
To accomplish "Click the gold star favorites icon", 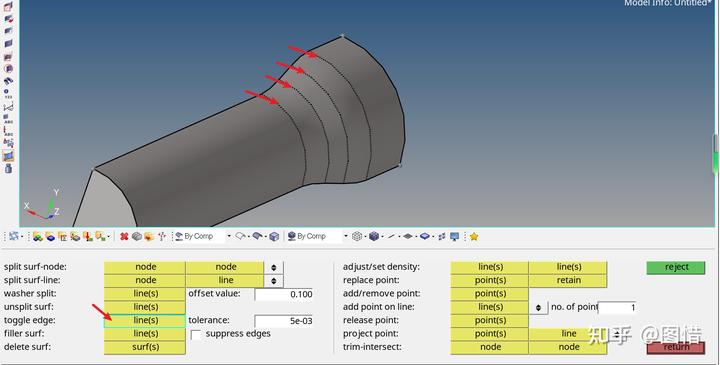I will [474, 236].
